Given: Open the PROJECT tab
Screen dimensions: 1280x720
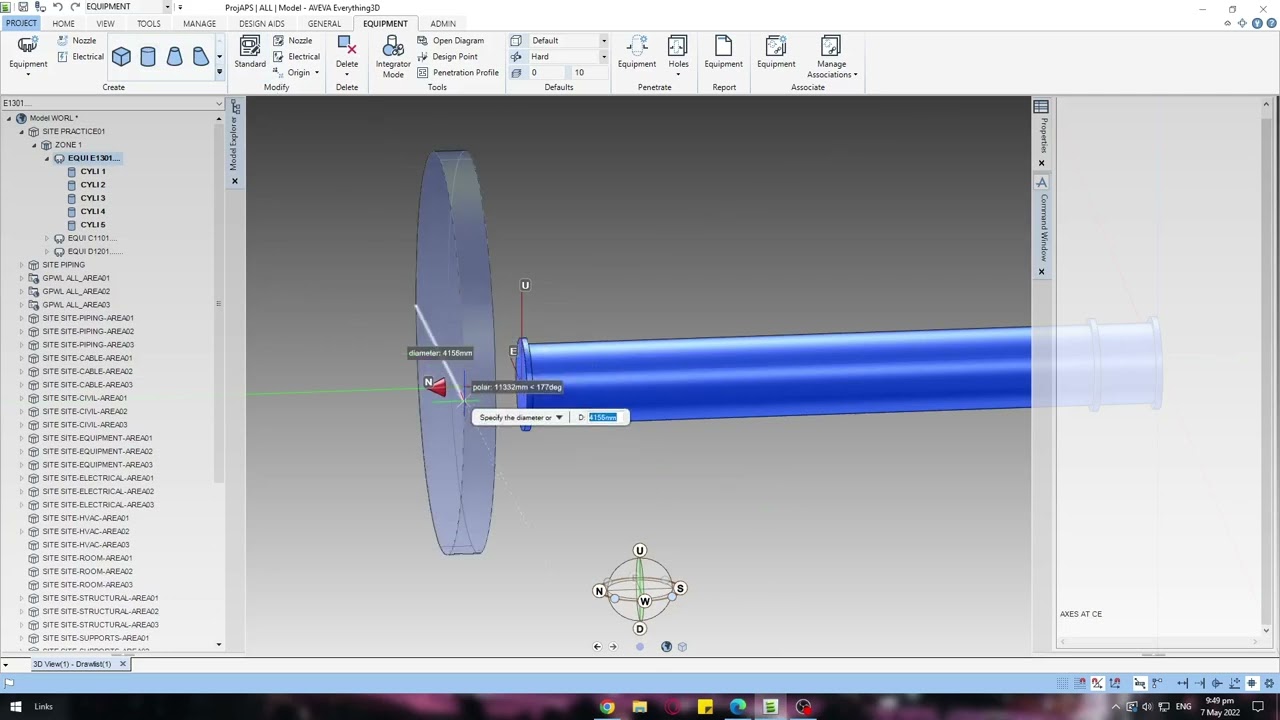Looking at the screenshot, I should pos(20,23).
